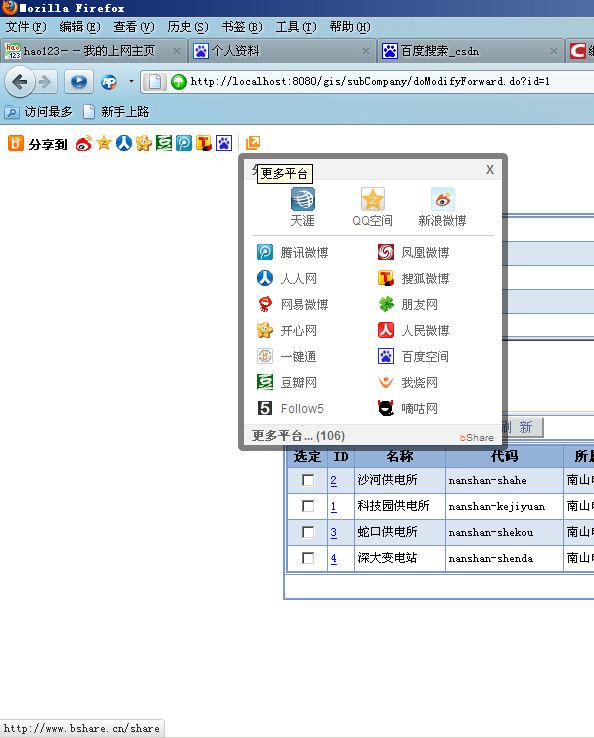Tick the checkbox for 科技园供电所 row

click(308, 506)
